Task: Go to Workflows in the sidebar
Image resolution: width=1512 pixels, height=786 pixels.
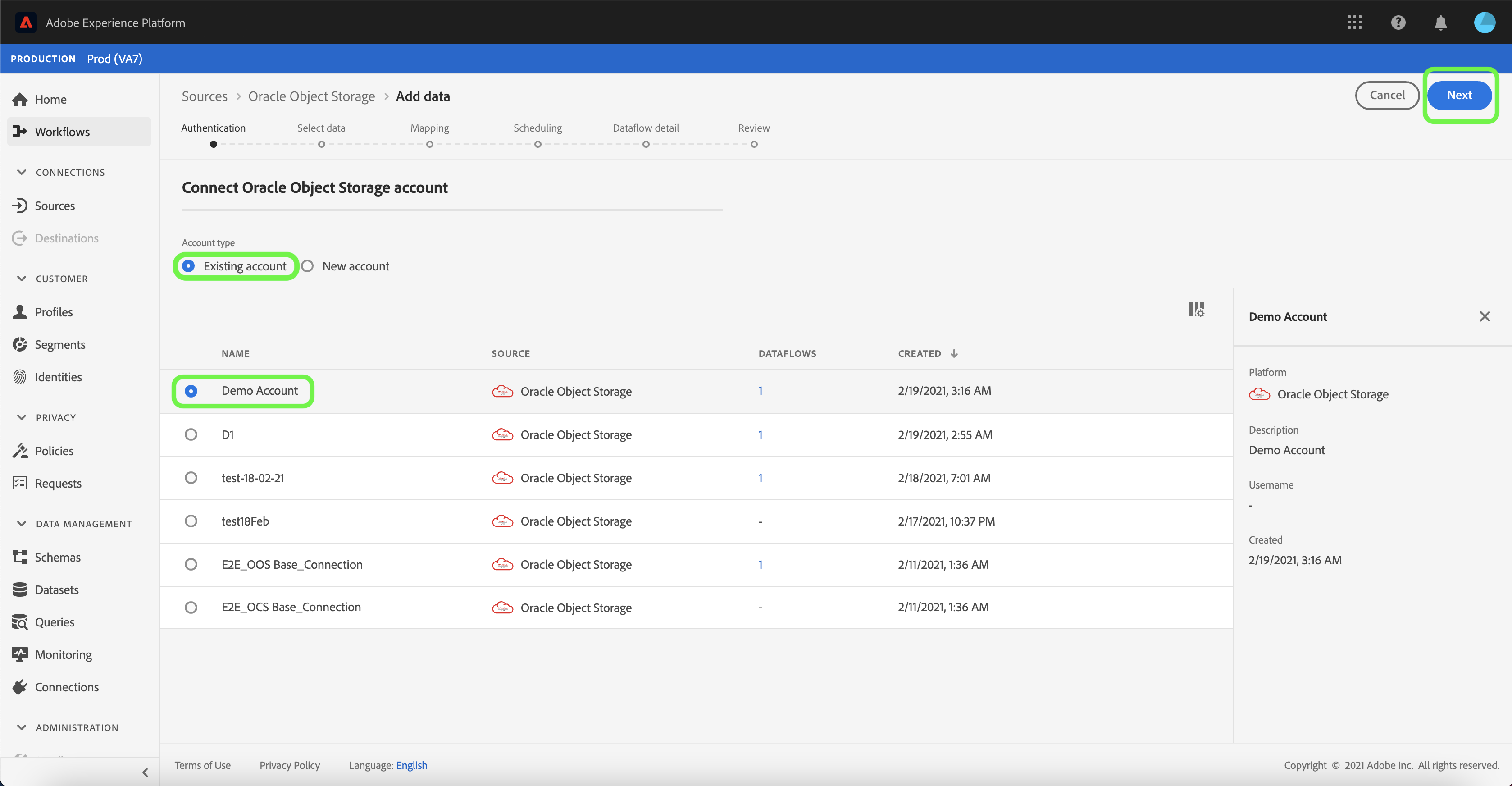Action: (x=62, y=132)
